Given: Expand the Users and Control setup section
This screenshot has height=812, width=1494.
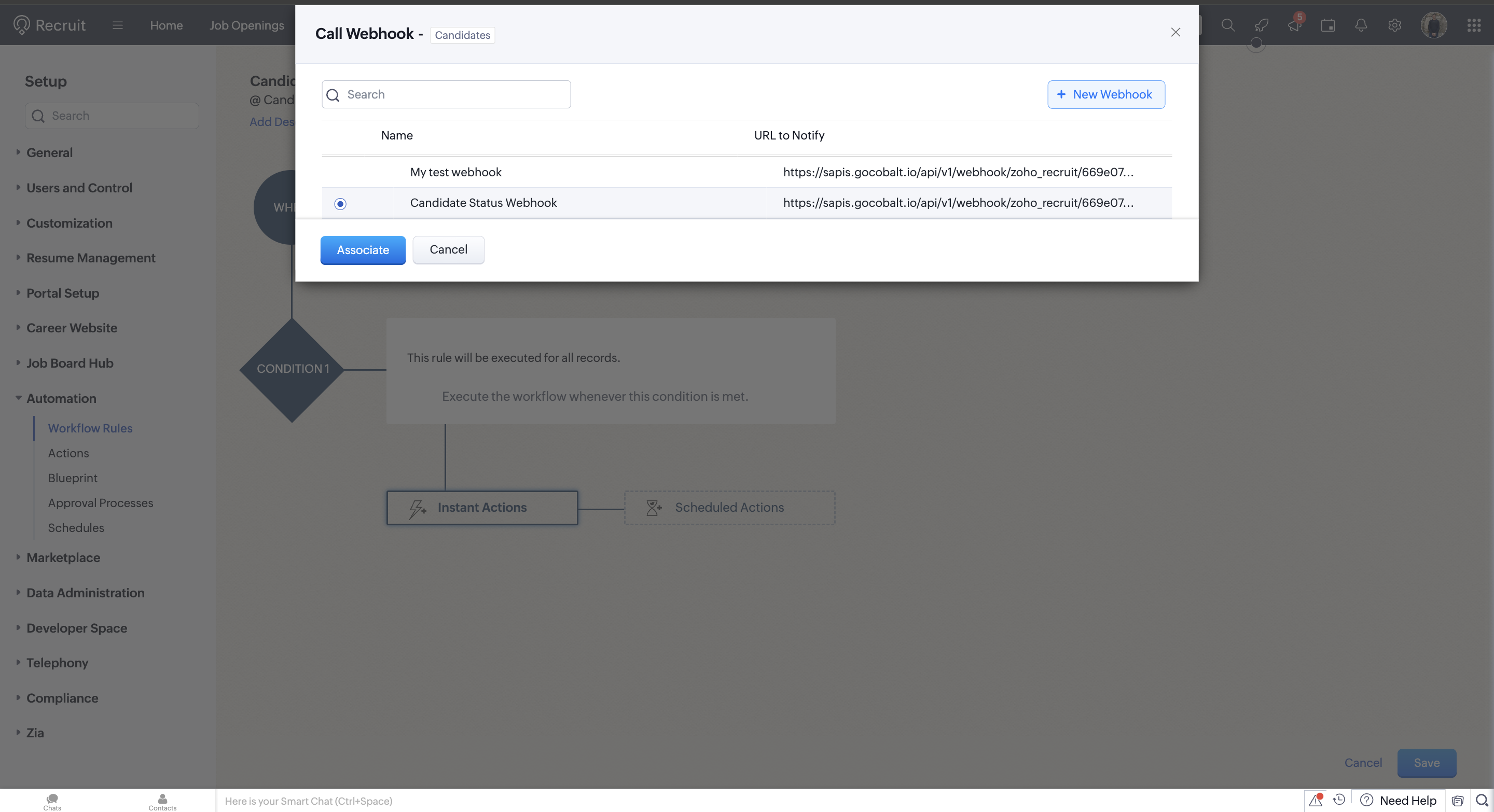Looking at the screenshot, I should [x=79, y=188].
